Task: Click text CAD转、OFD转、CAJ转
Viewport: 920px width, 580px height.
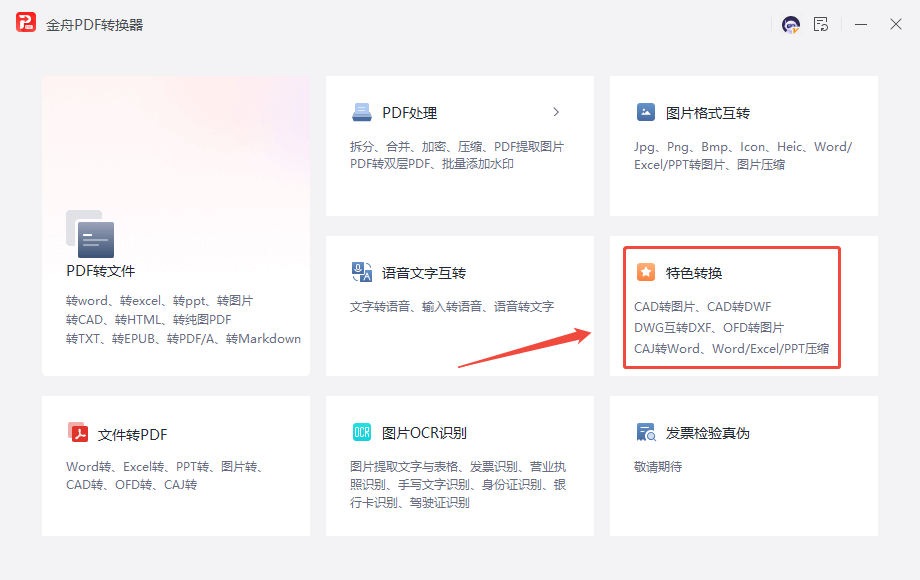Action: point(131,484)
